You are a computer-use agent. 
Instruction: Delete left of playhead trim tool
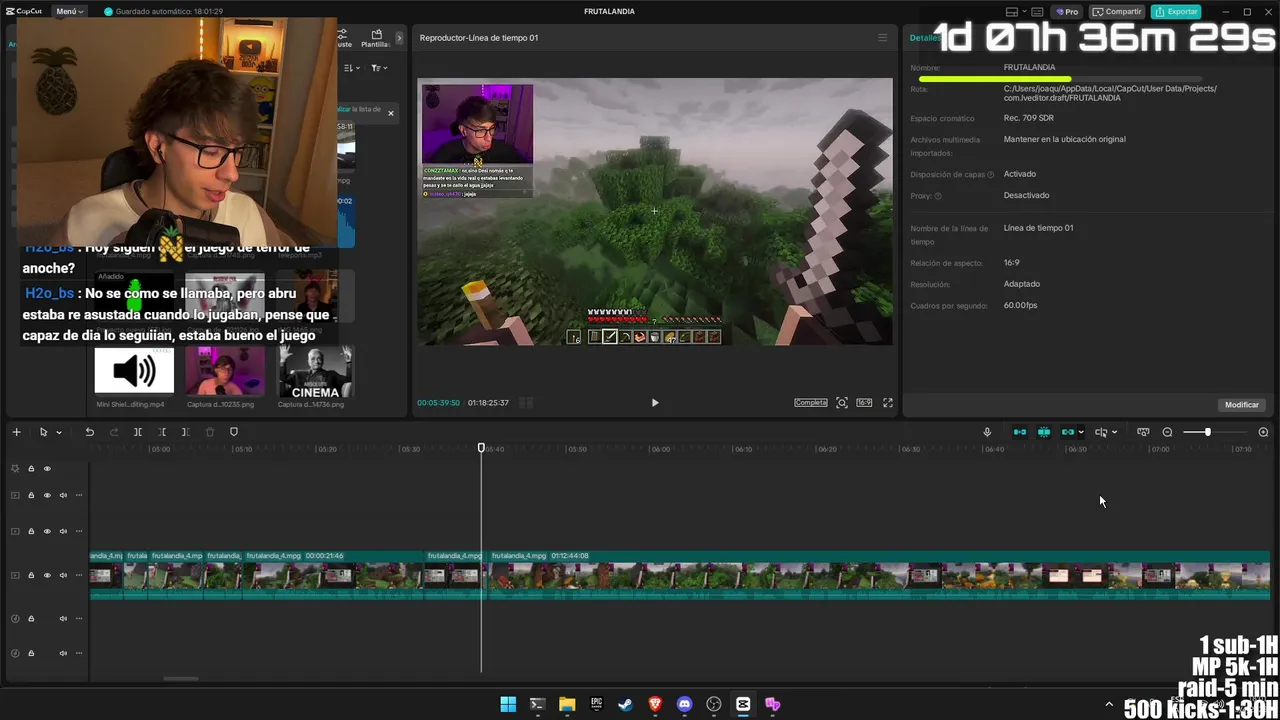coord(162,432)
